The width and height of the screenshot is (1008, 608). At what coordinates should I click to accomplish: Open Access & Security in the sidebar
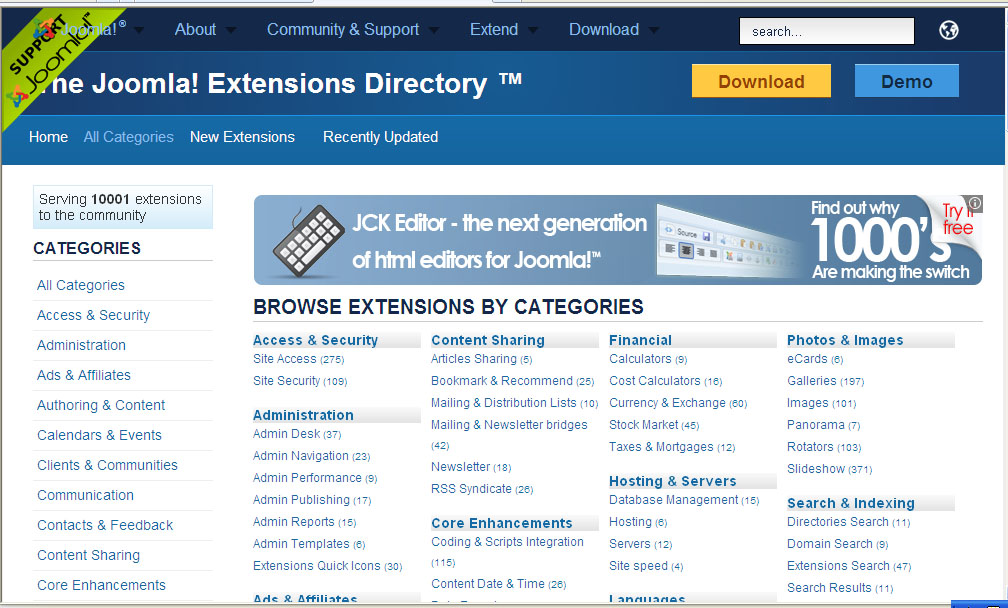tap(93, 316)
